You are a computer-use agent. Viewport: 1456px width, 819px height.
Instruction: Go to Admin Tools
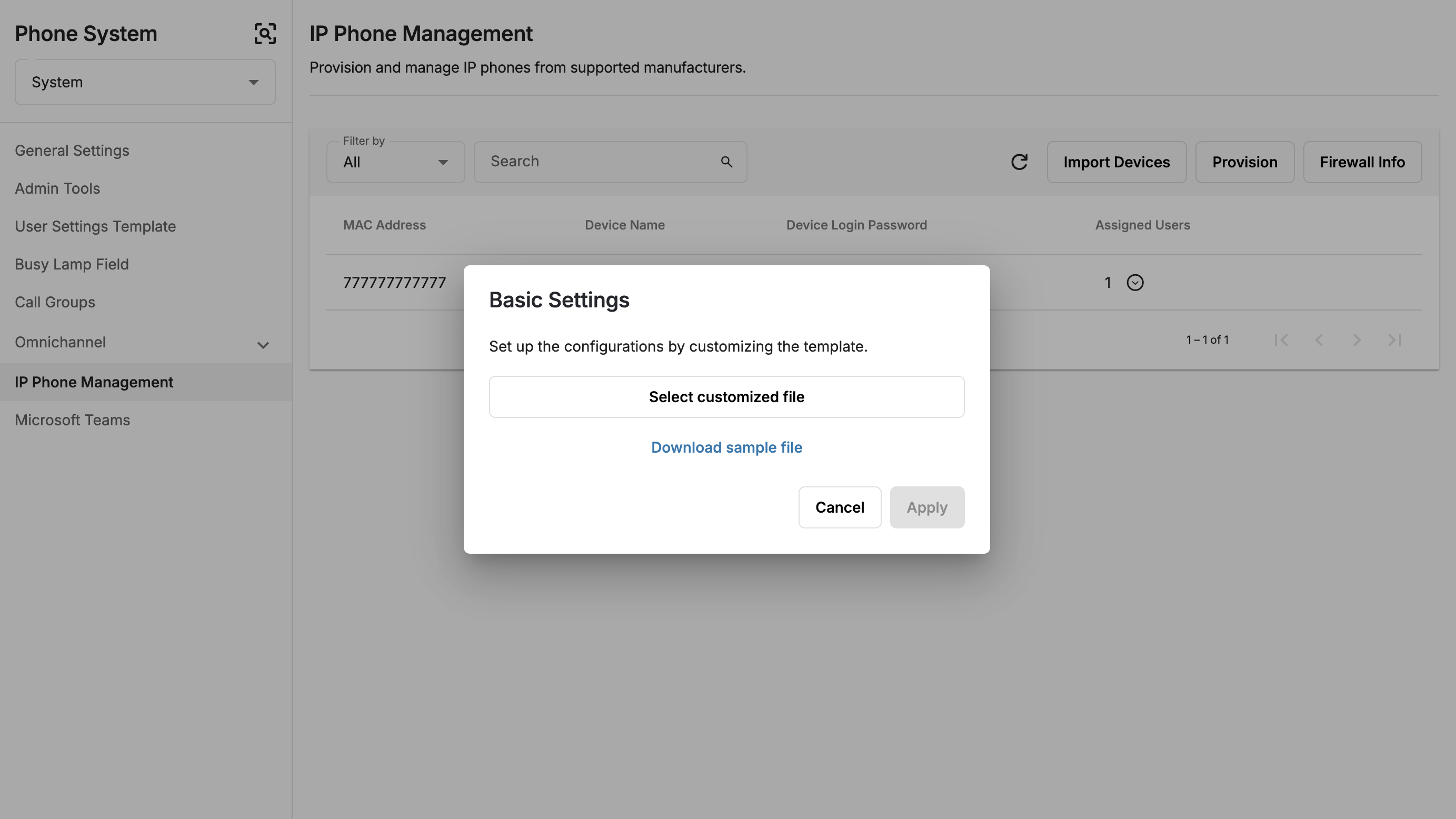pos(57,188)
